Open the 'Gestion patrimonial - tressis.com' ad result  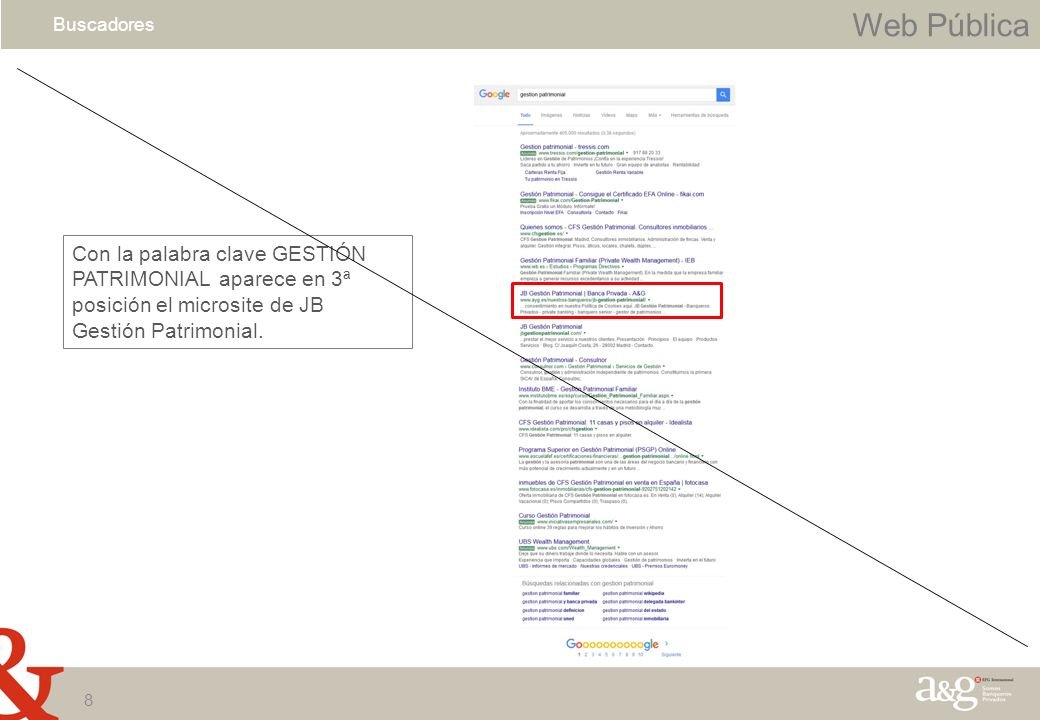(x=564, y=147)
